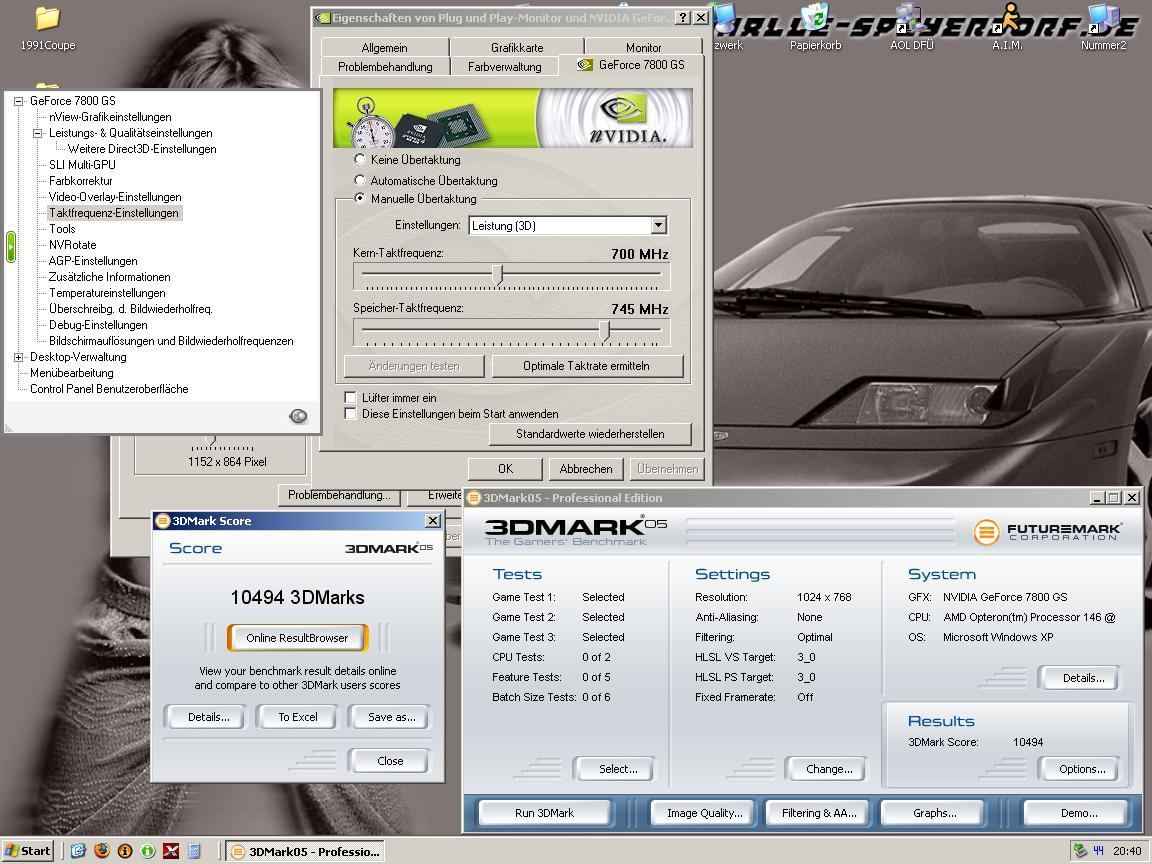Open Firefox from the quick launch bar

[x=101, y=851]
